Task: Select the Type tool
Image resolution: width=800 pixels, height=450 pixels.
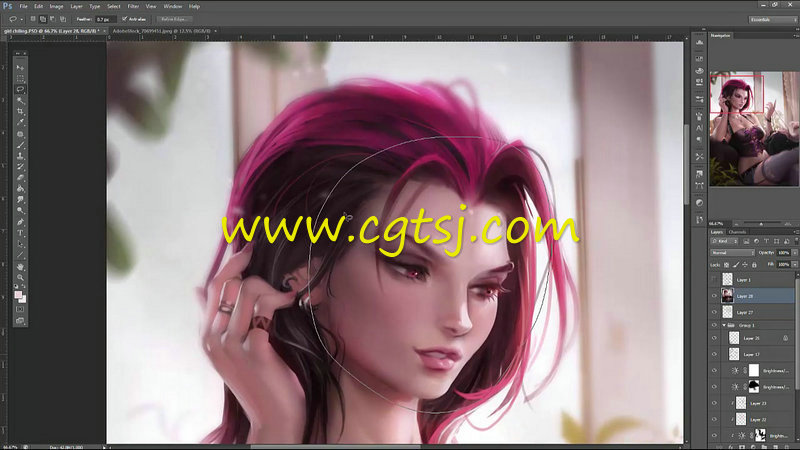Action: coord(20,233)
